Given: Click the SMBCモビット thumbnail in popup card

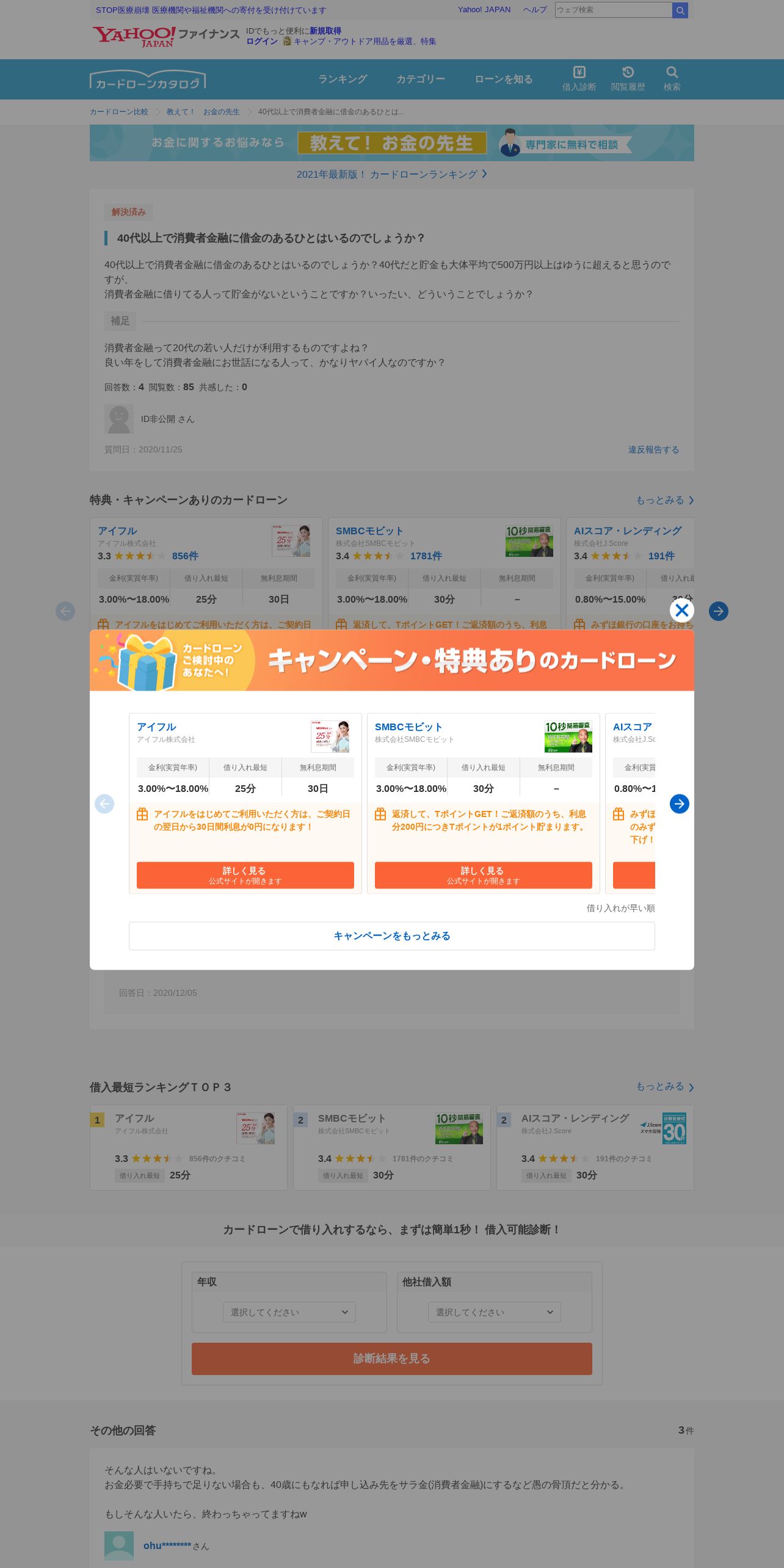Looking at the screenshot, I should [568, 736].
